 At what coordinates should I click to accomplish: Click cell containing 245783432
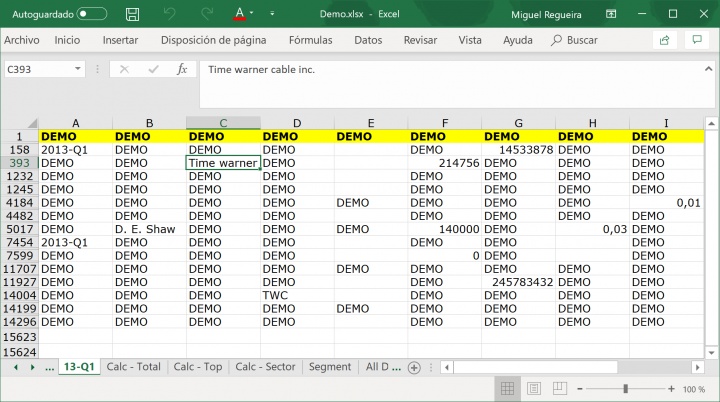pos(518,282)
